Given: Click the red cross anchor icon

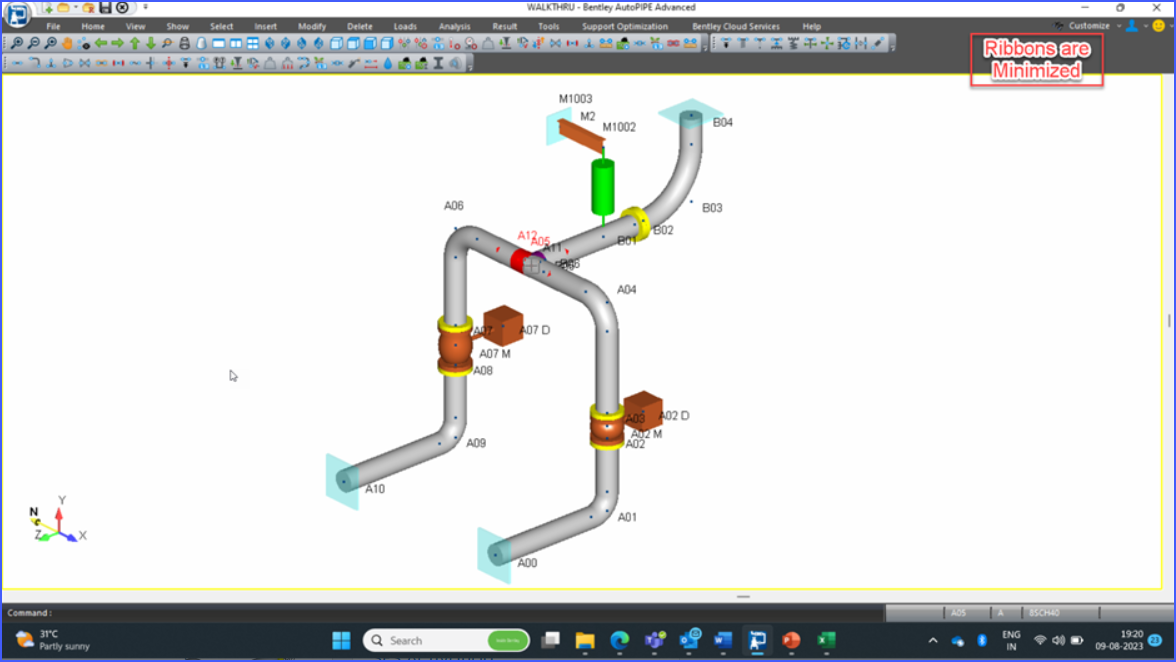Looking at the screenshot, I should coord(169,63).
